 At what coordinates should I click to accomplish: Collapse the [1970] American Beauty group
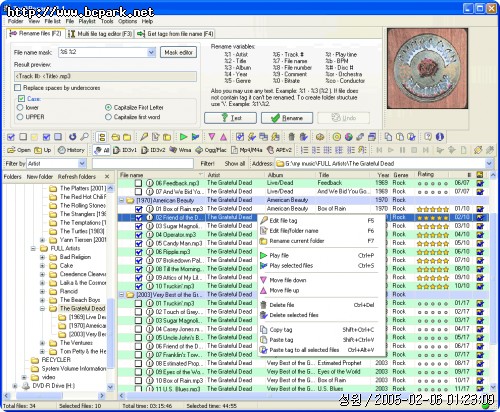(x=122, y=200)
